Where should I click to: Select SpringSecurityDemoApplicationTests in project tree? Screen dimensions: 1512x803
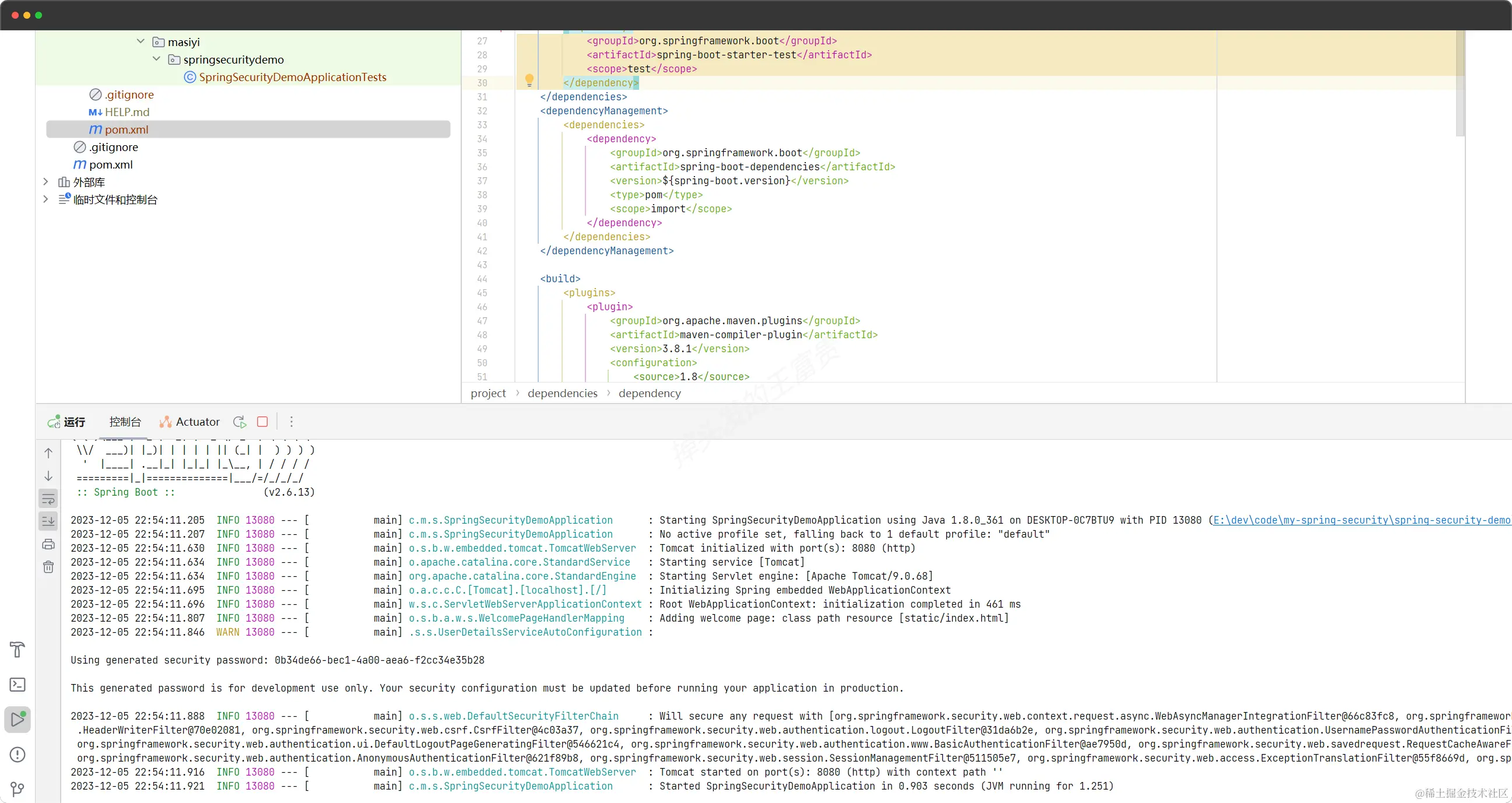point(292,77)
